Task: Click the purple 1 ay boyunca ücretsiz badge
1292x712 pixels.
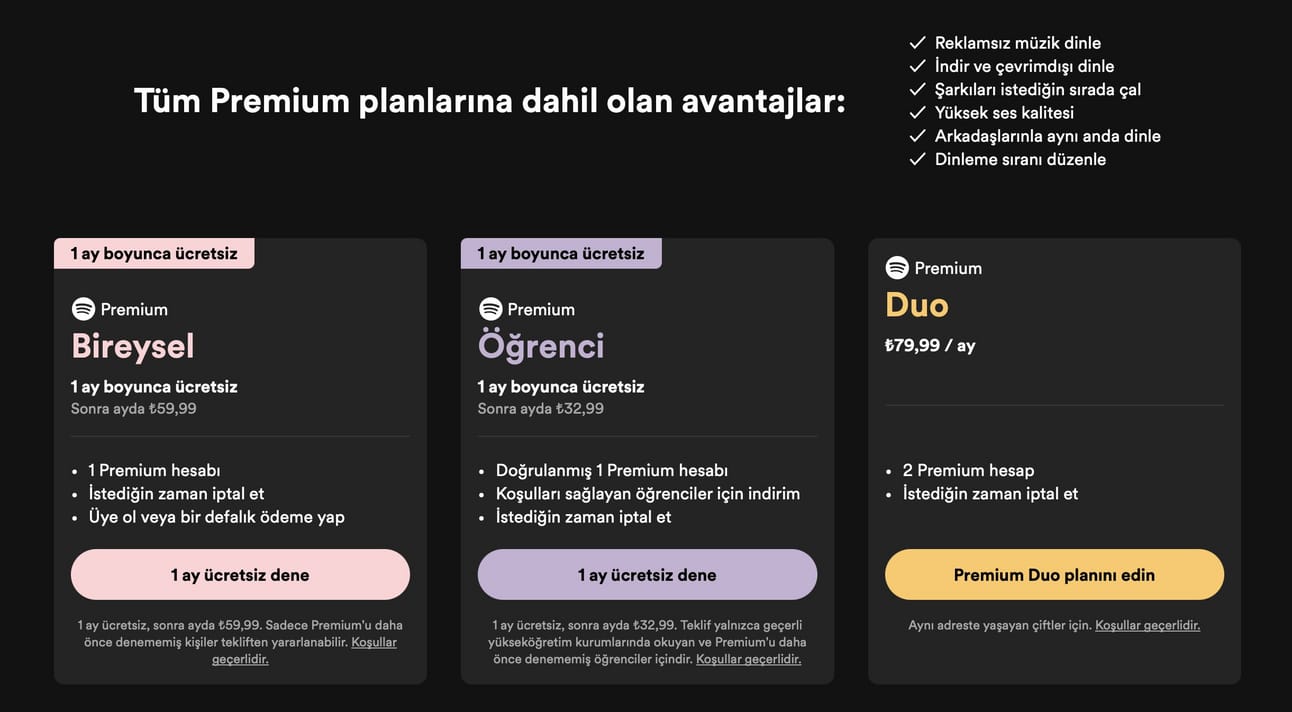Action: click(561, 254)
